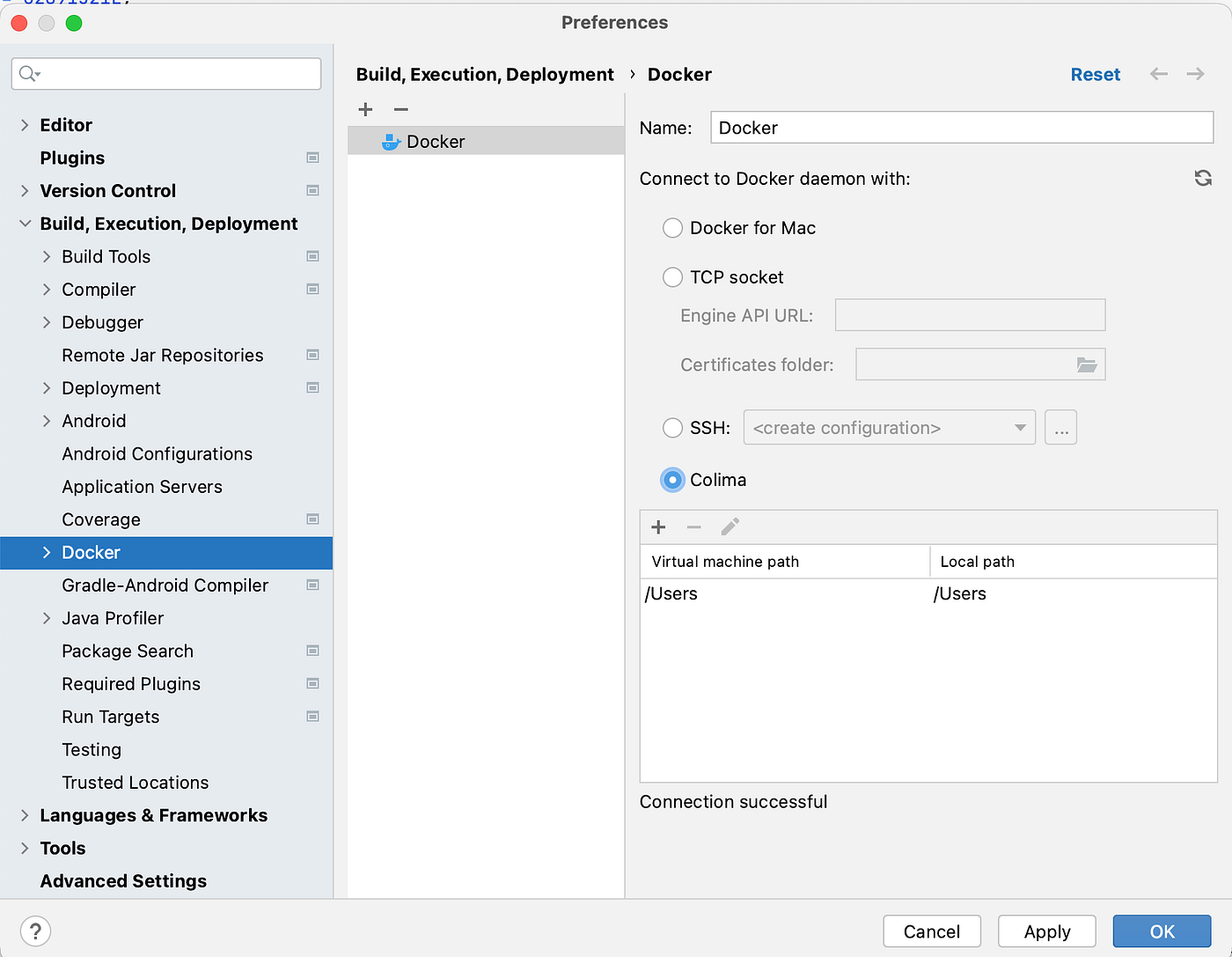The image size is (1232, 957).
Task: Open the SSH create configuration dropdown
Action: click(x=889, y=428)
